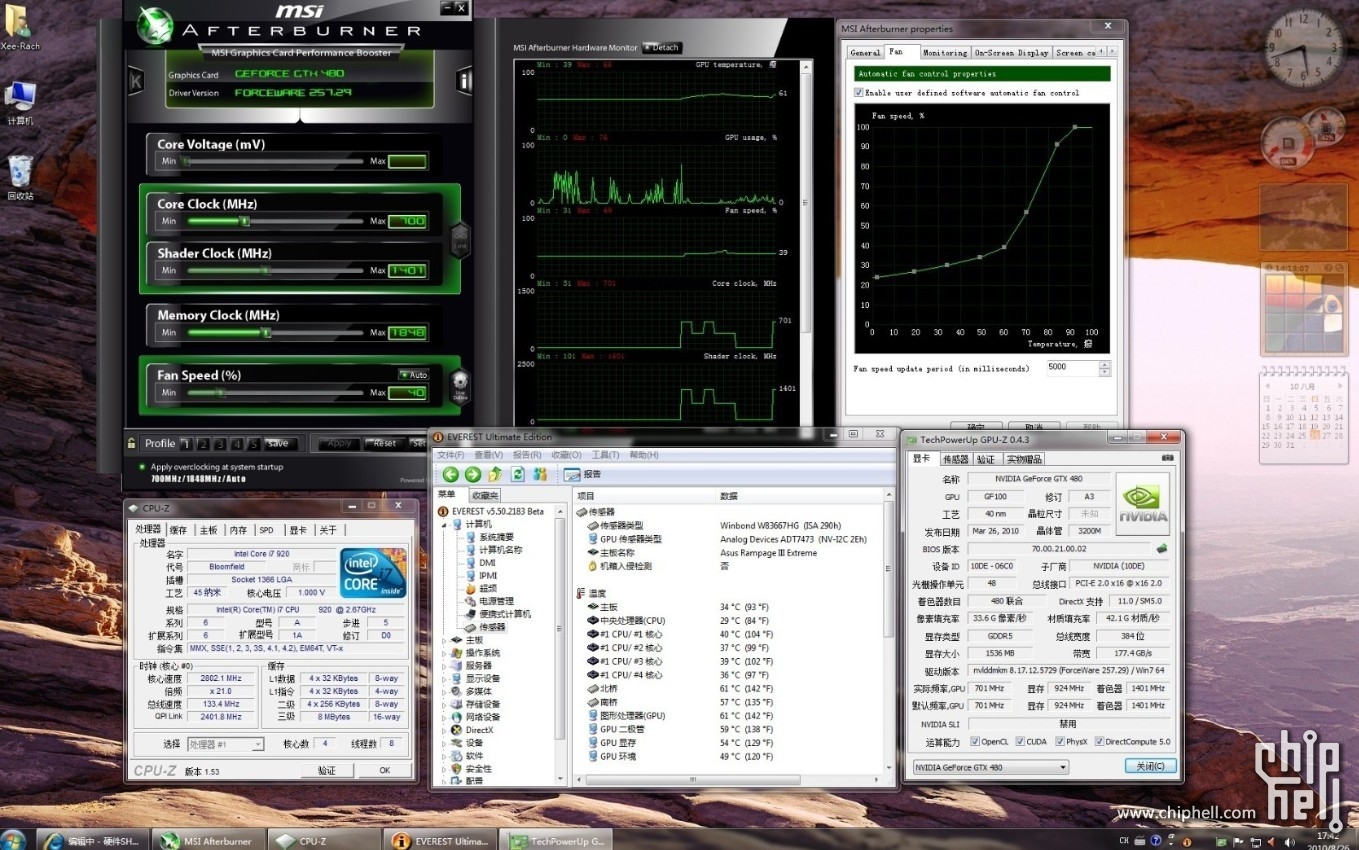Click Reset button in Afterburner
The width and height of the screenshot is (1359, 850).
pos(384,443)
